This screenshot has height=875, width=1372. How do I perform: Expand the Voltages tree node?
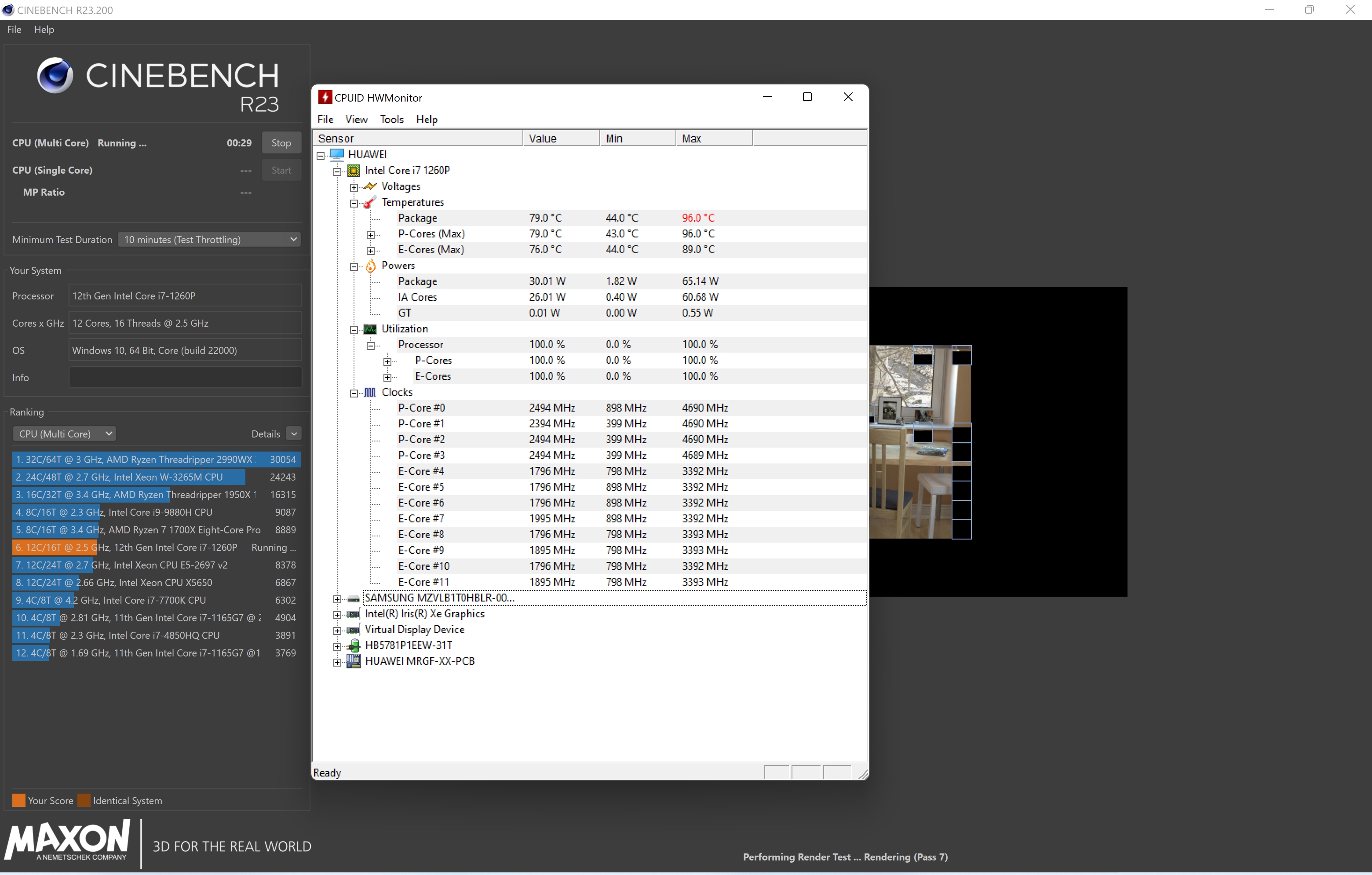[354, 187]
